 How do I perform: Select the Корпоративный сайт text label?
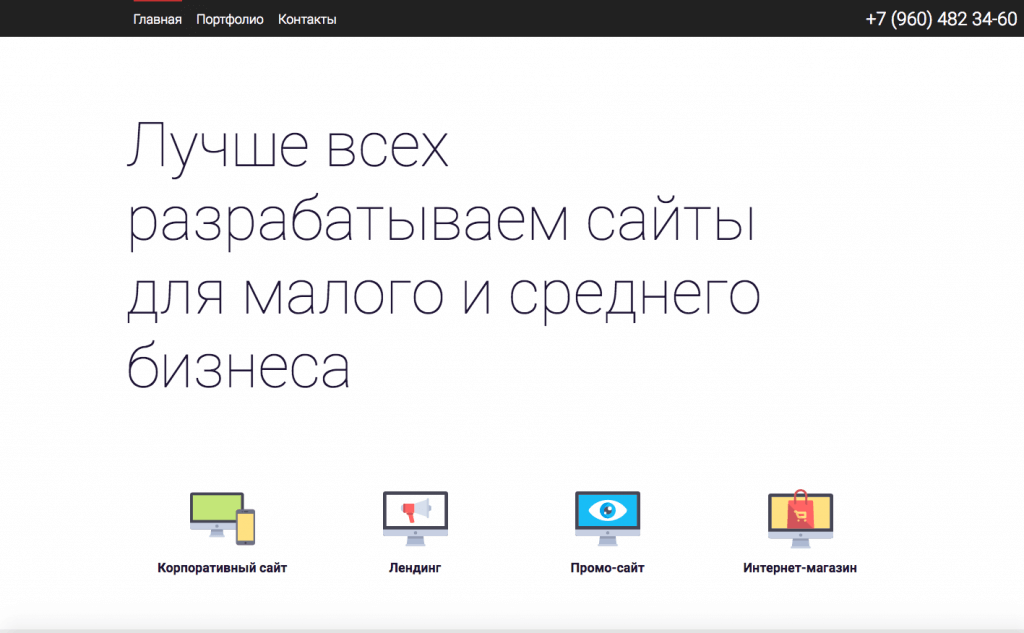[222, 568]
